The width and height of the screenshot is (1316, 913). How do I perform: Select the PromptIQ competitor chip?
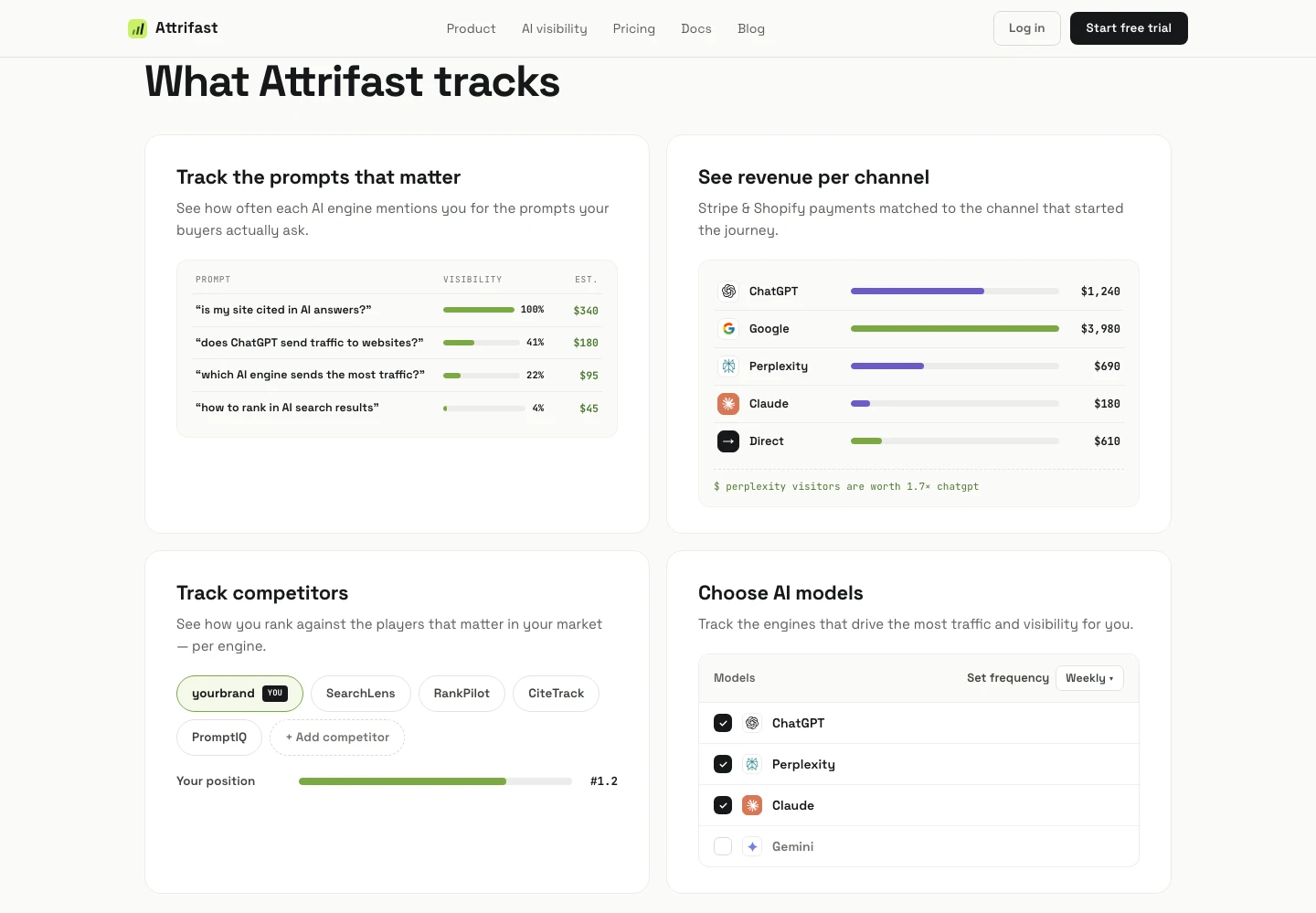click(x=219, y=738)
